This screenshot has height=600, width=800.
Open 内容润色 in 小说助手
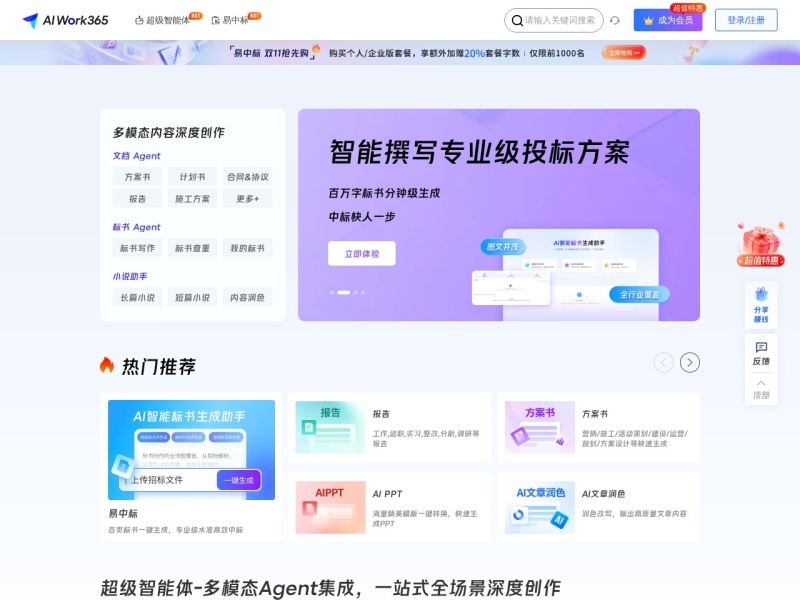tap(247, 297)
